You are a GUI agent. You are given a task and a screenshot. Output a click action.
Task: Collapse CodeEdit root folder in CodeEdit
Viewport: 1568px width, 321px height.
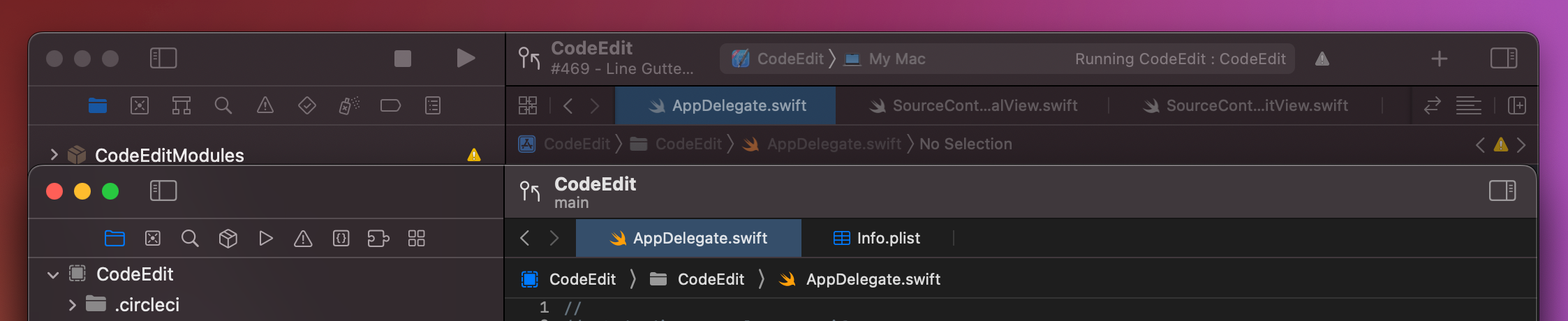(53, 275)
